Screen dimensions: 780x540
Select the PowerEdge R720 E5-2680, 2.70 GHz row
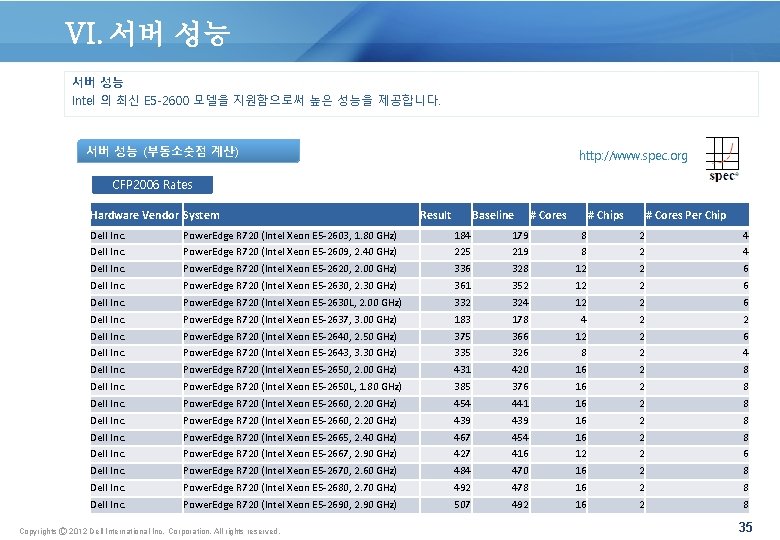(419, 487)
